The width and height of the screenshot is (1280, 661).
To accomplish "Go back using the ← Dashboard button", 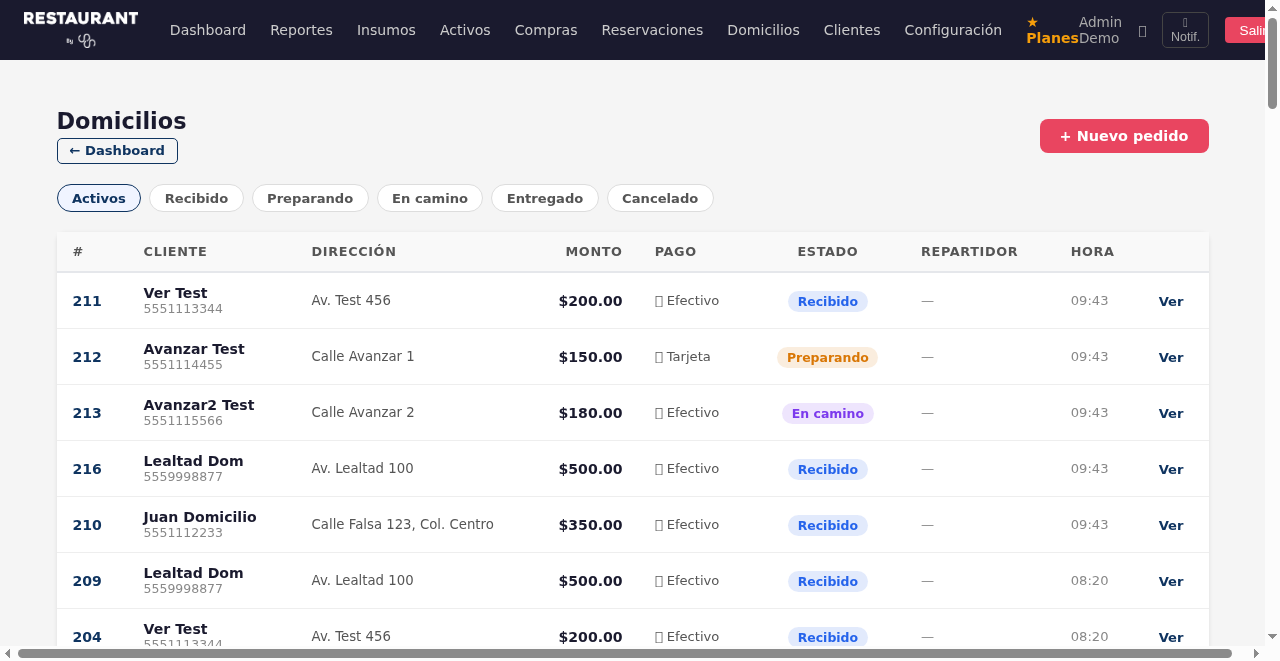I will (x=117, y=151).
